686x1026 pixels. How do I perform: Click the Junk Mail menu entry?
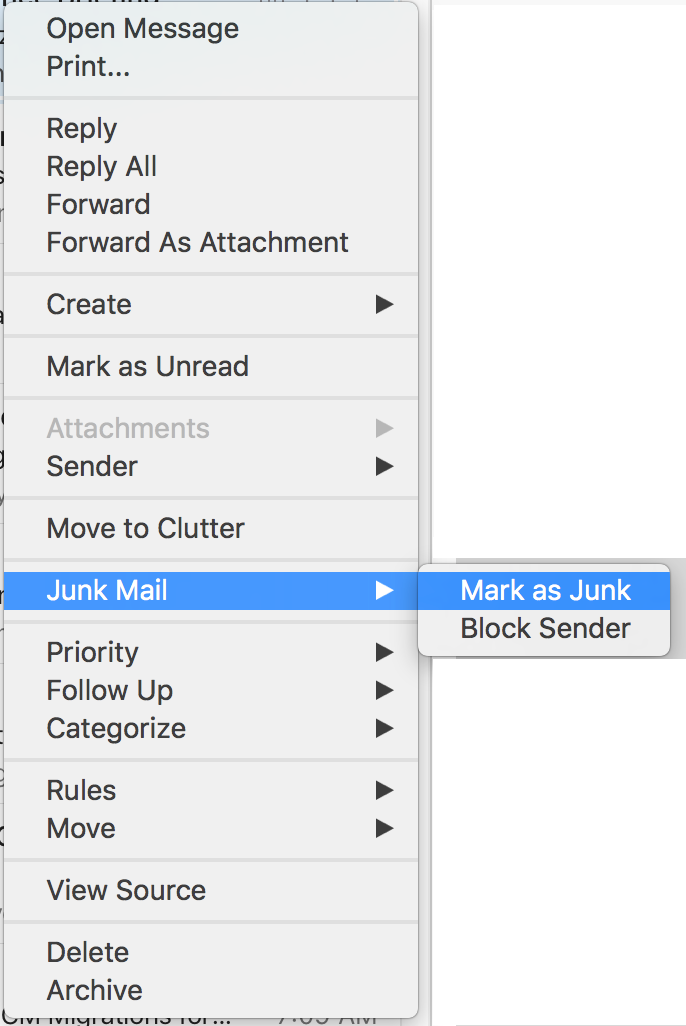(x=211, y=591)
